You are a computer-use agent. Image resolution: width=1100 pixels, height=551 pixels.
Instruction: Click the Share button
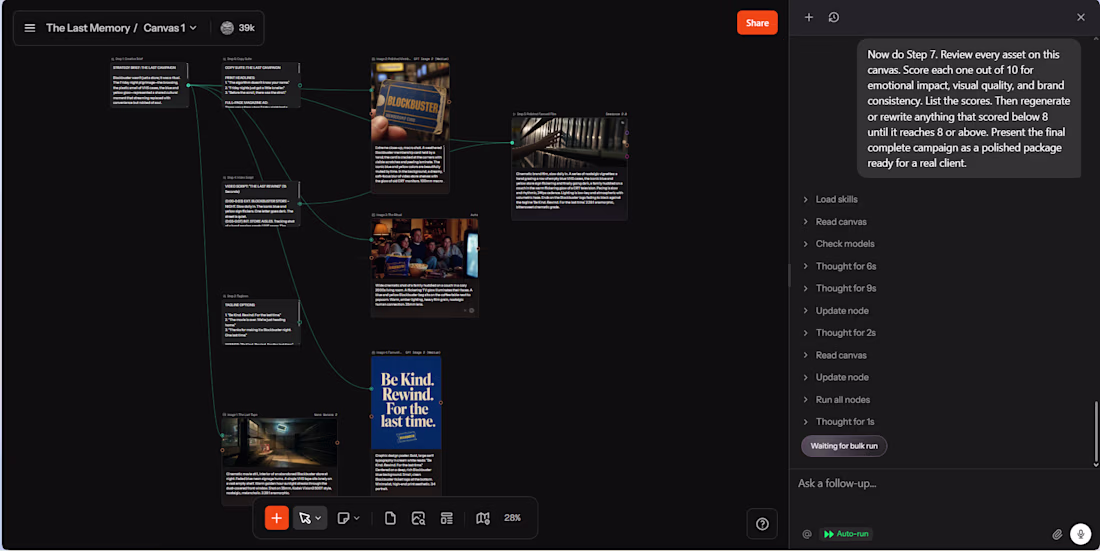coord(757,22)
